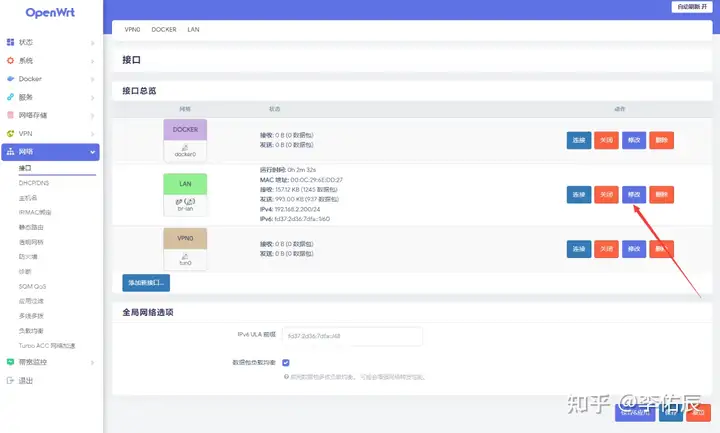Click 删除 button in the LAN row
The image size is (720, 433).
(661, 195)
